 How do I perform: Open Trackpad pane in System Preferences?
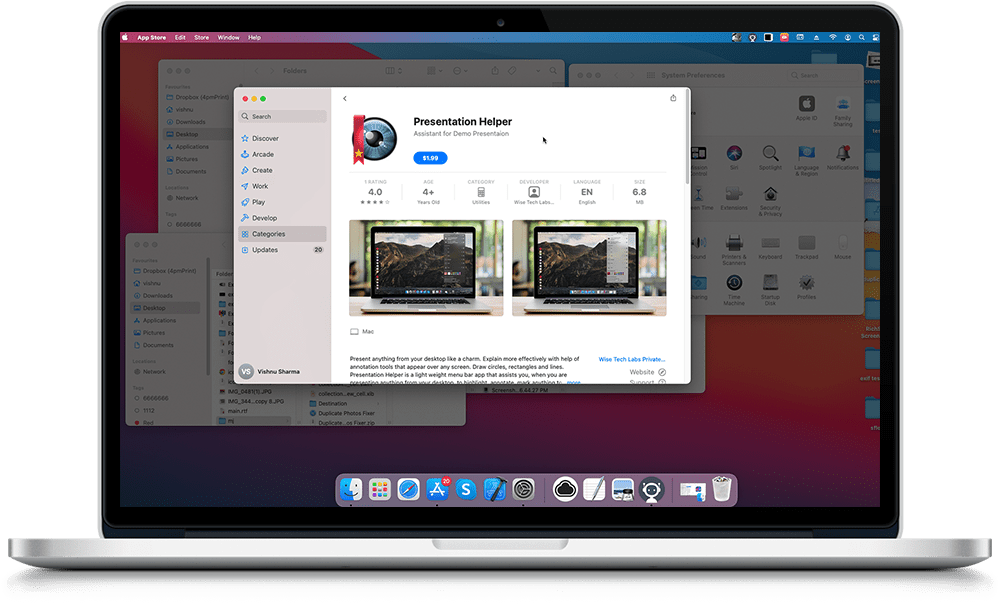coord(806,246)
